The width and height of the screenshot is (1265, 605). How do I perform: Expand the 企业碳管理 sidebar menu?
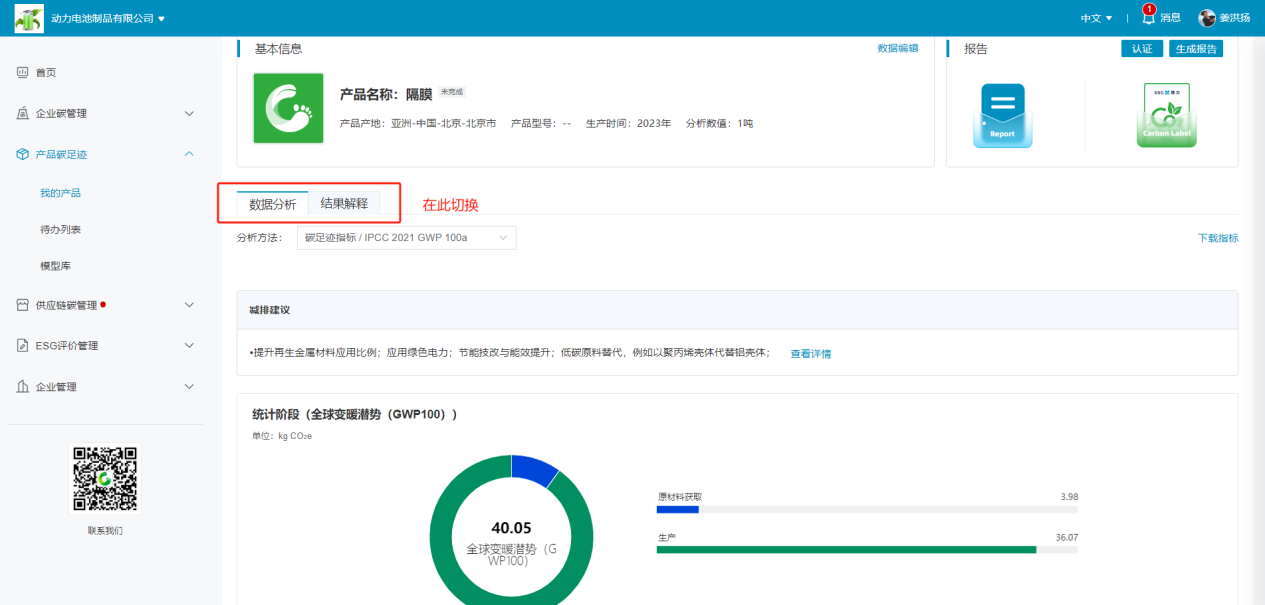point(189,113)
